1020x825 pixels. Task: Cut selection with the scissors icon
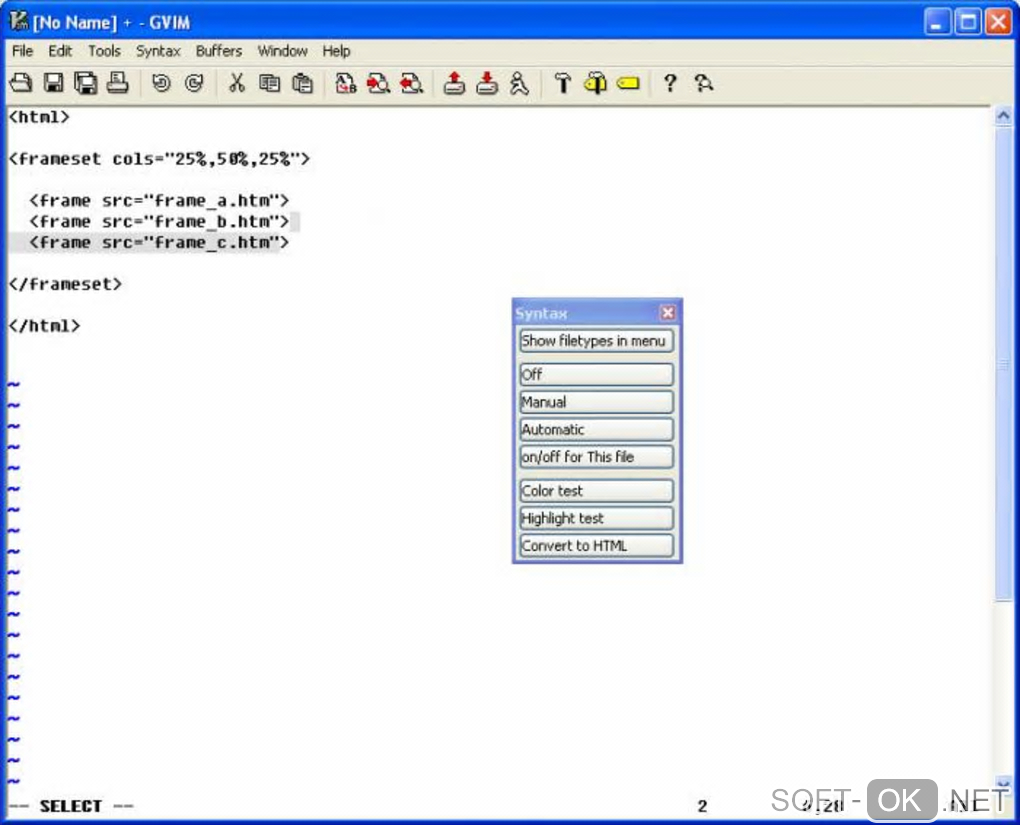237,83
